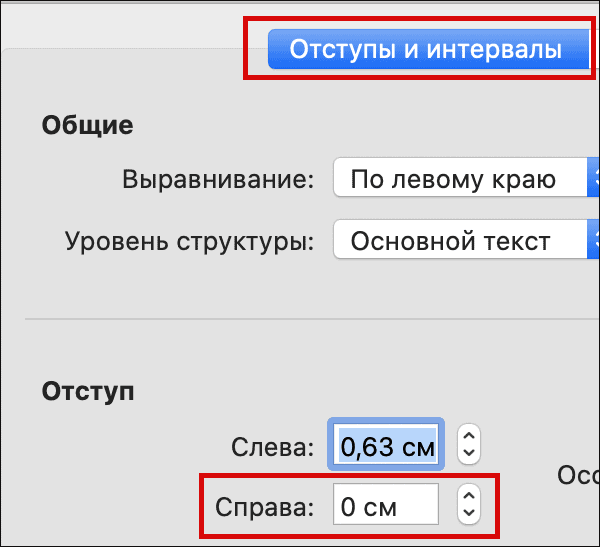
Task: Click the Слева indent field with 0,63 см
Action: [386, 444]
